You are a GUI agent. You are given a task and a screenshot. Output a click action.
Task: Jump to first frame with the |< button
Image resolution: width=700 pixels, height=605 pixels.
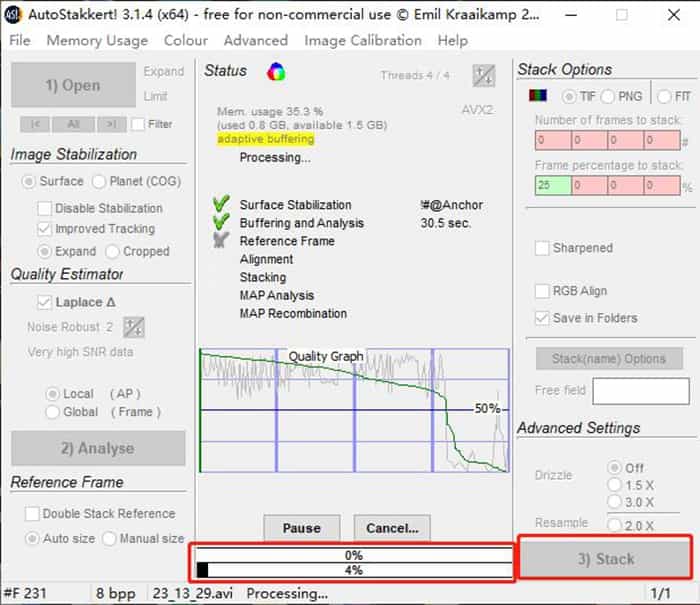pyautogui.click(x=35, y=124)
